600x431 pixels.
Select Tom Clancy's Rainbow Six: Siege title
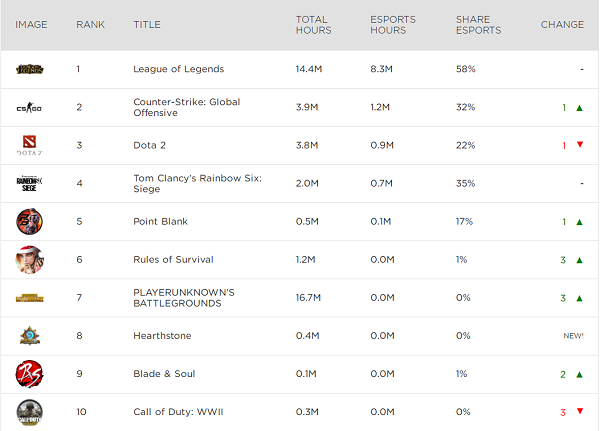click(197, 183)
